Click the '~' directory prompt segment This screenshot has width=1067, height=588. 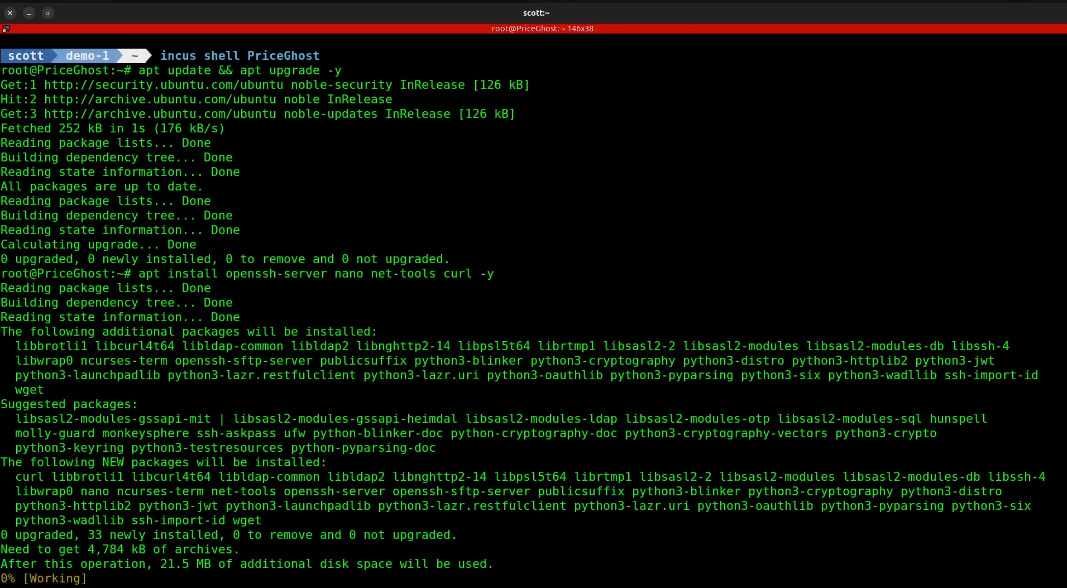tap(133, 56)
